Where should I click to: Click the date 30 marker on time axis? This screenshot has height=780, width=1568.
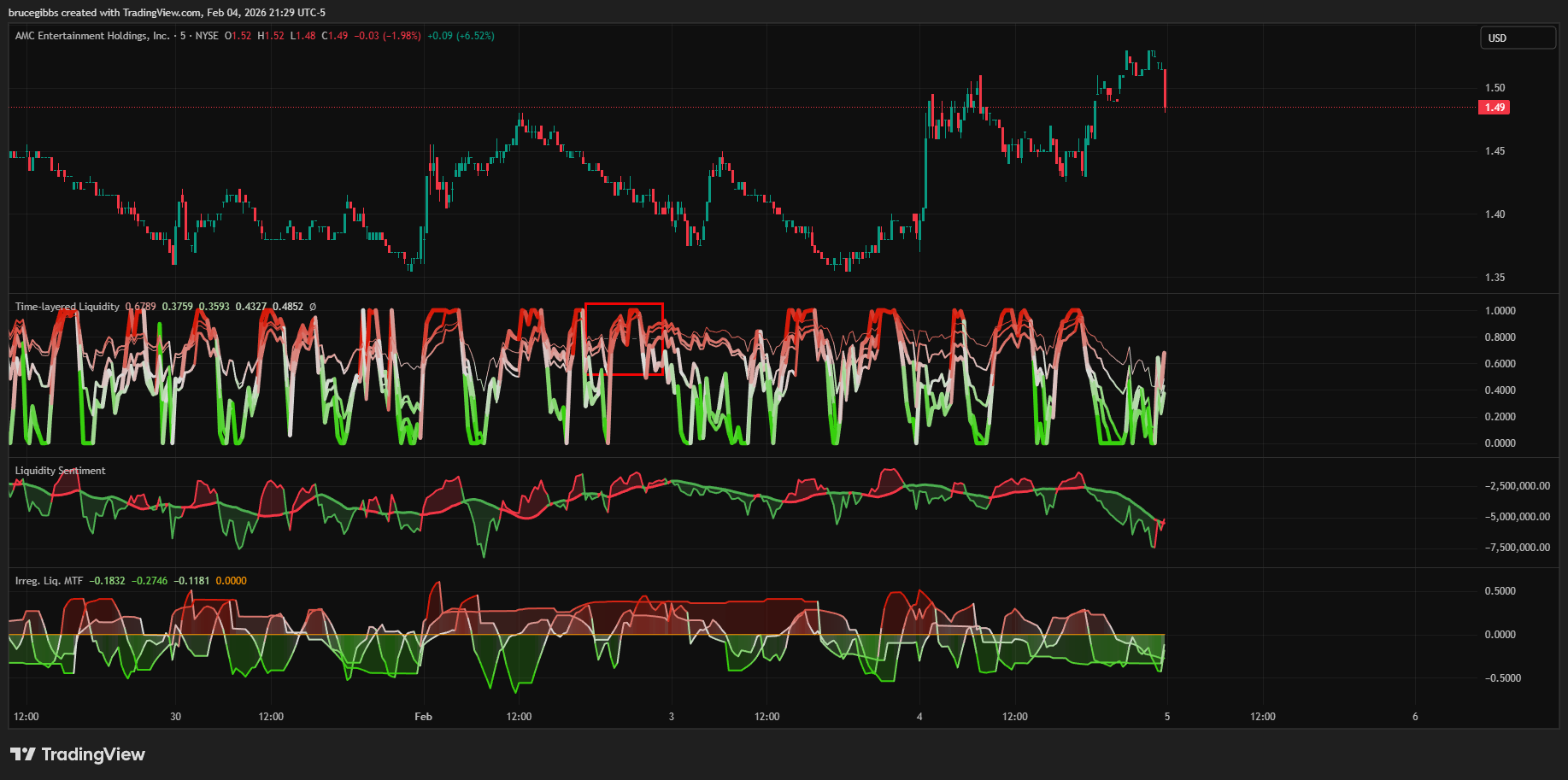[x=175, y=717]
